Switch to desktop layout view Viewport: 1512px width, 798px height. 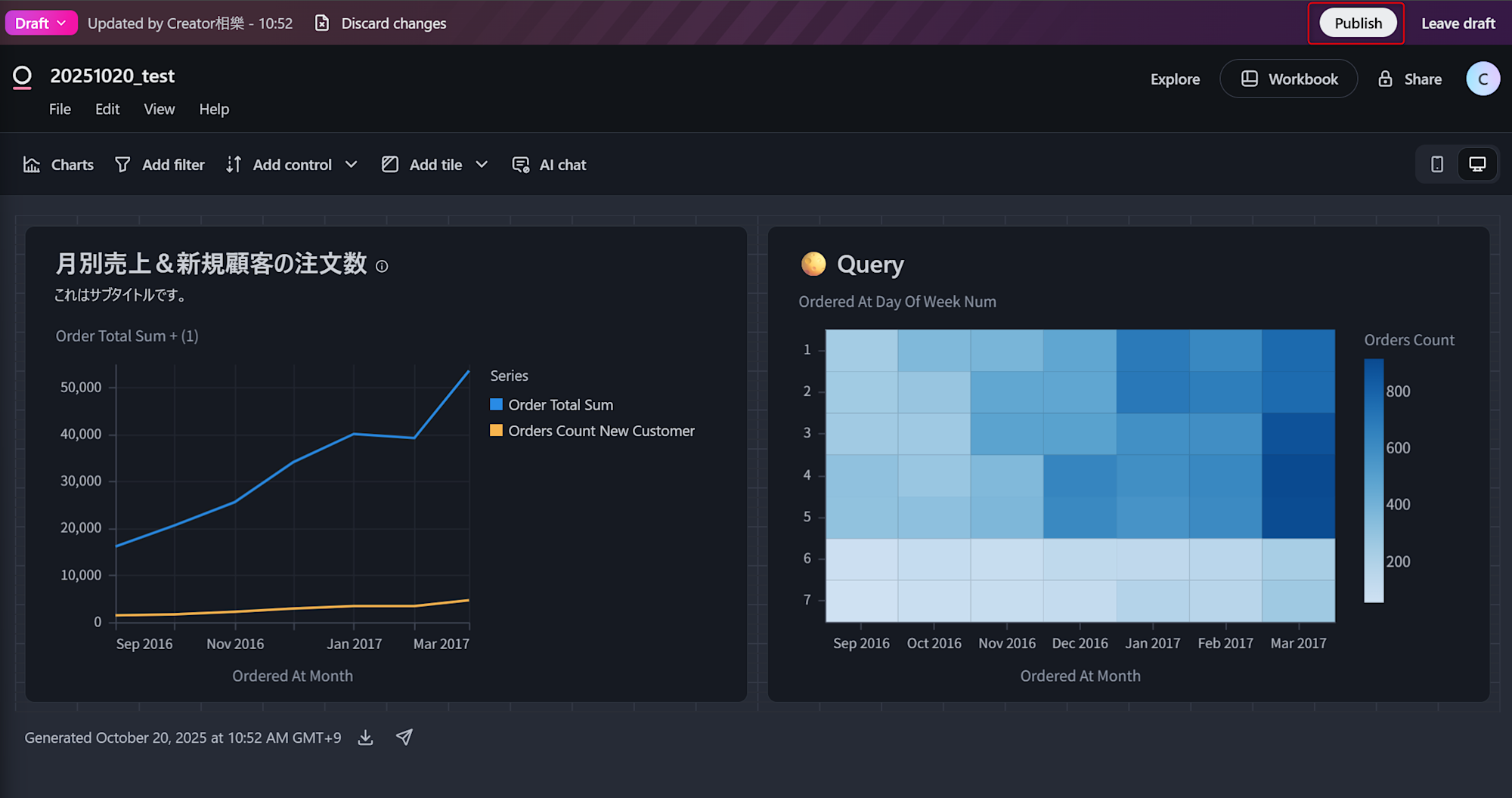click(1477, 165)
